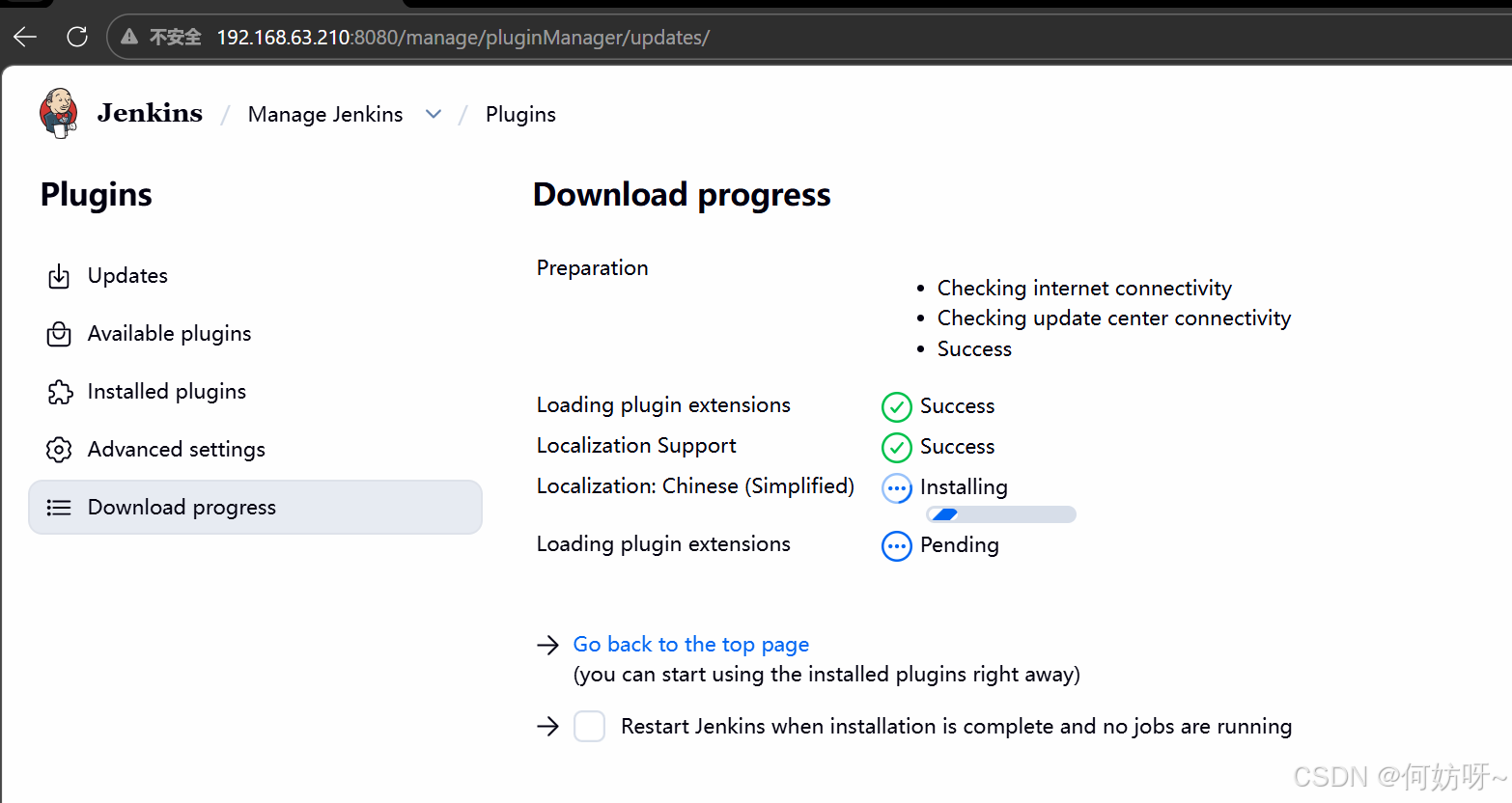Select Download progress in the sidebar
1512x803 pixels.
point(255,508)
